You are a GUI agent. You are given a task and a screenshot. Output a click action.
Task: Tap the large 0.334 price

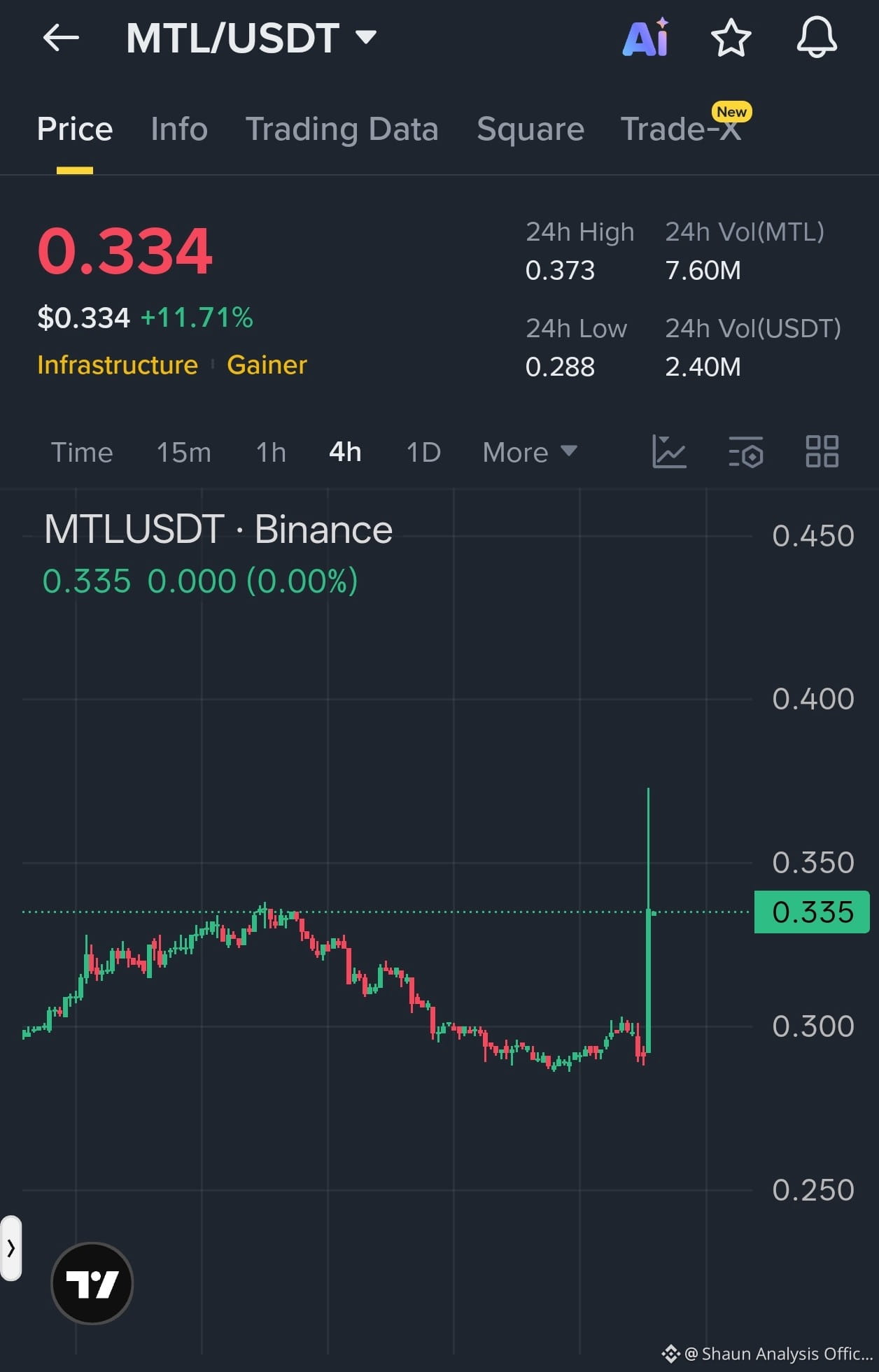[x=125, y=251]
